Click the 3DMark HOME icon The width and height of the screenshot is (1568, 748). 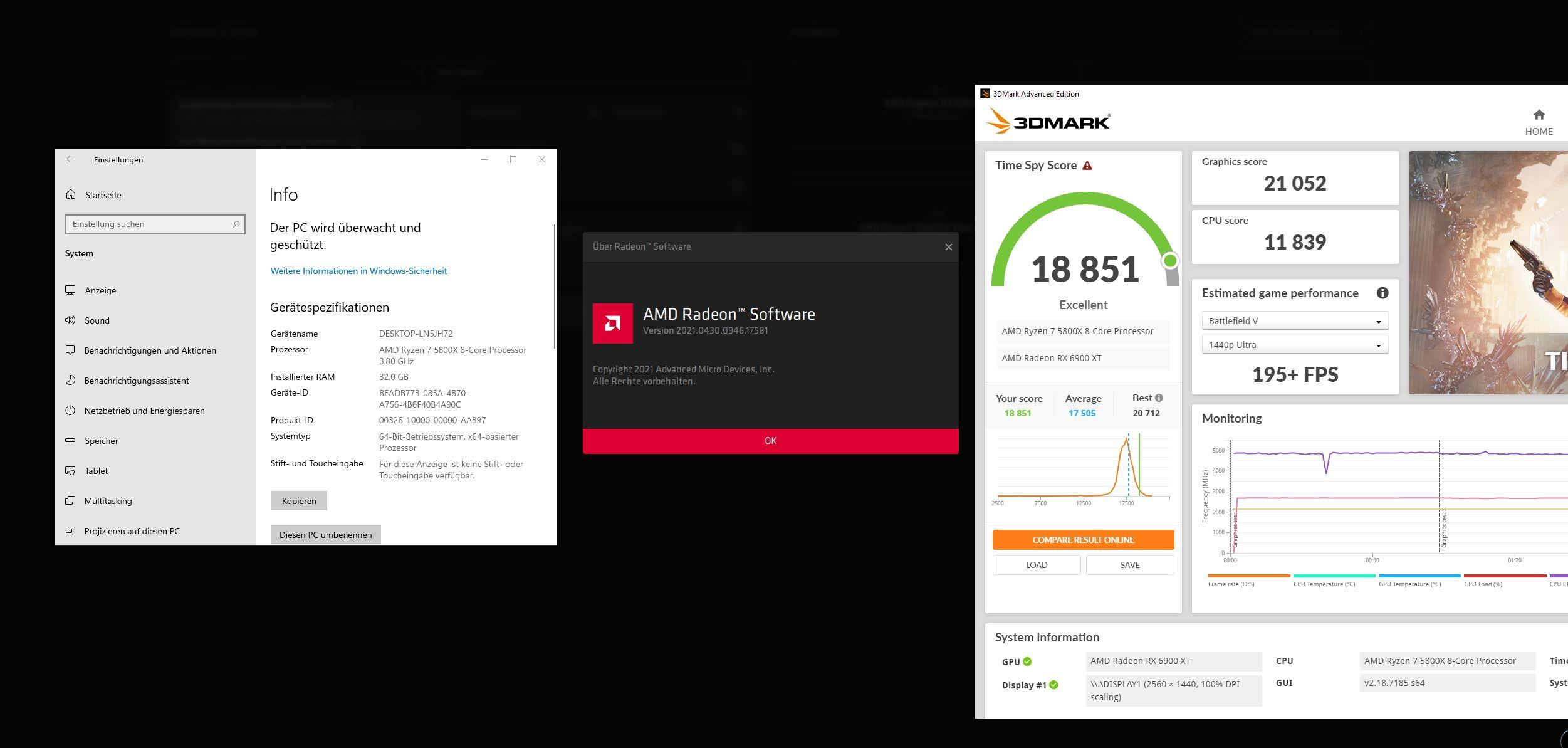(1539, 115)
